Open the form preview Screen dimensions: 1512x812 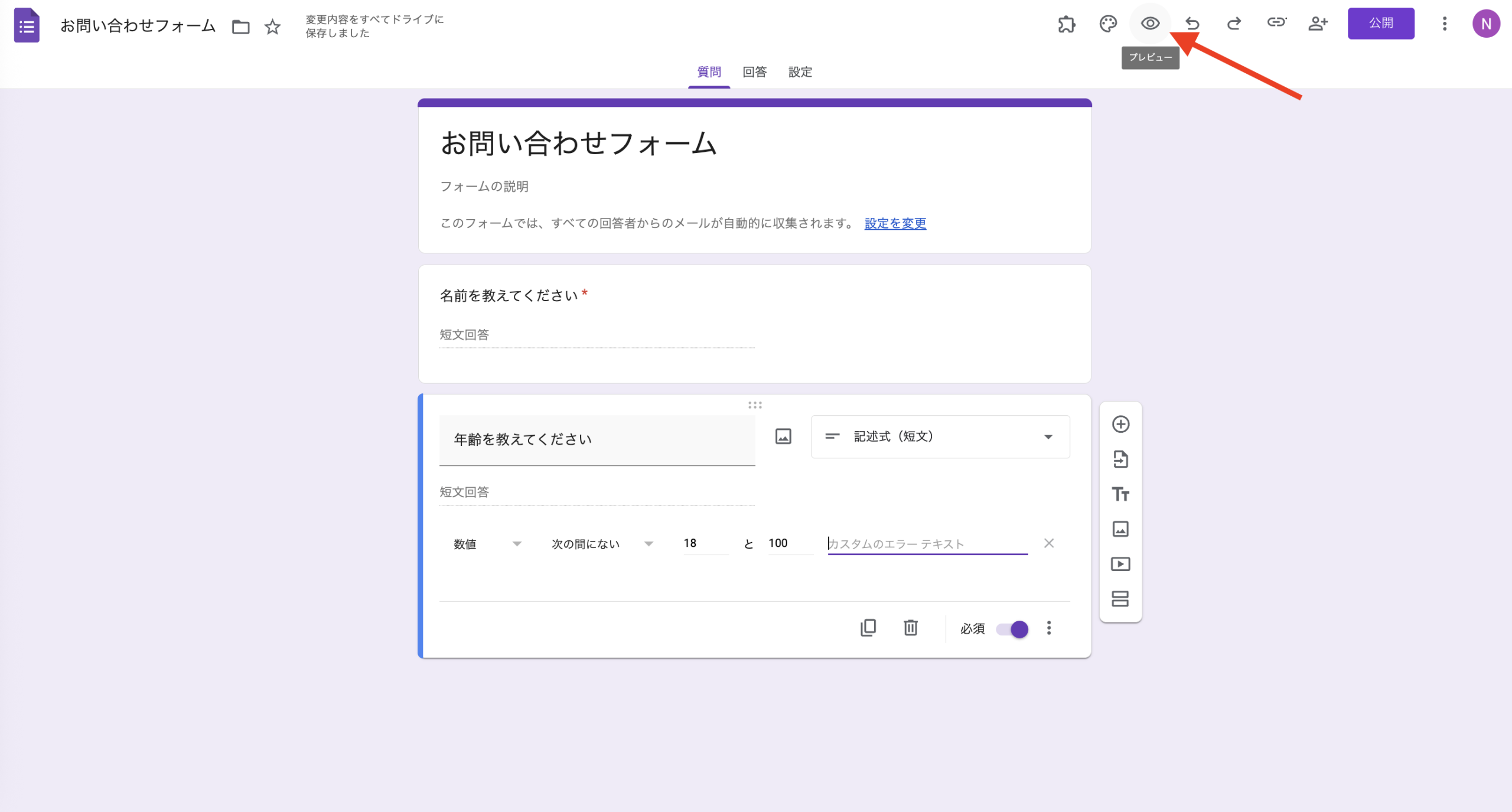coord(1149,24)
